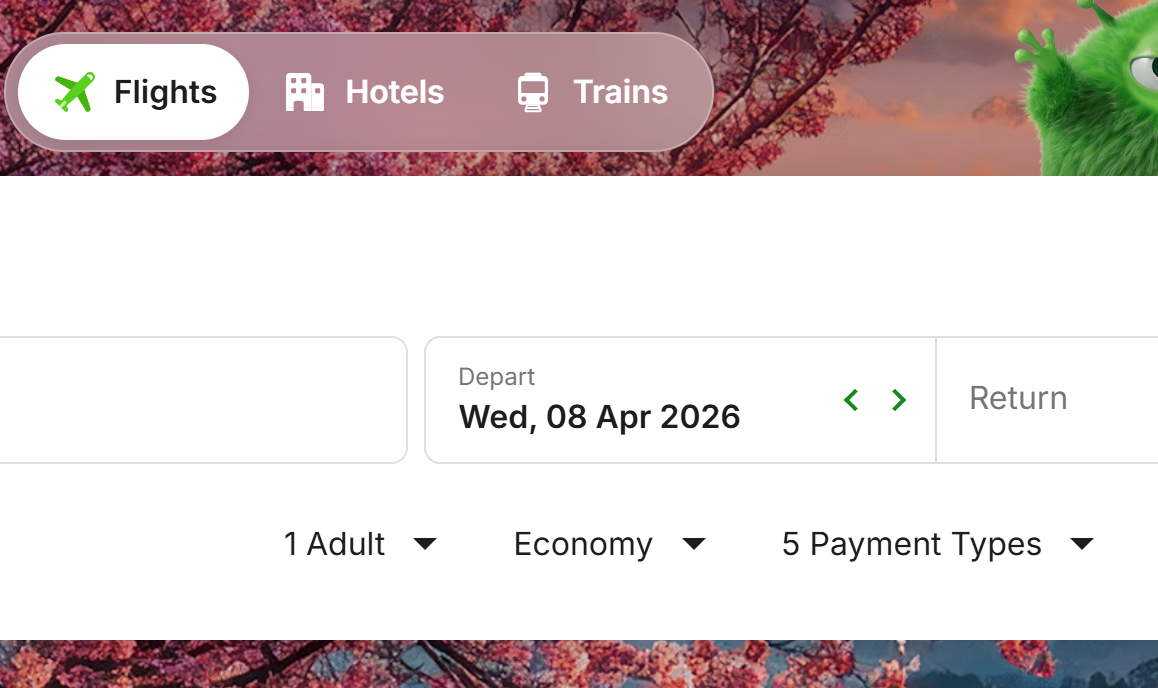Open the Economy cabin class dropdown
Image resolution: width=1158 pixels, height=688 pixels.
pyautogui.click(x=583, y=544)
